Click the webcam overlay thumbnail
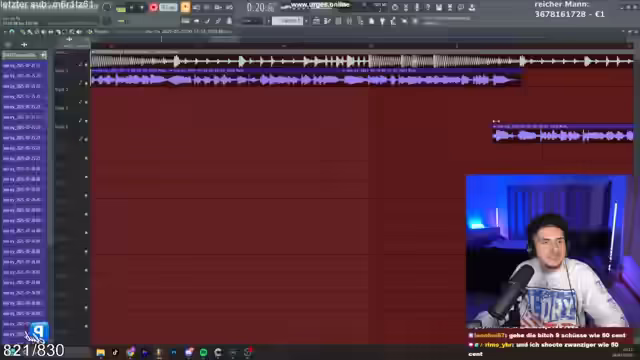Image resolution: width=640 pixels, height=360 pixels. pos(549,251)
